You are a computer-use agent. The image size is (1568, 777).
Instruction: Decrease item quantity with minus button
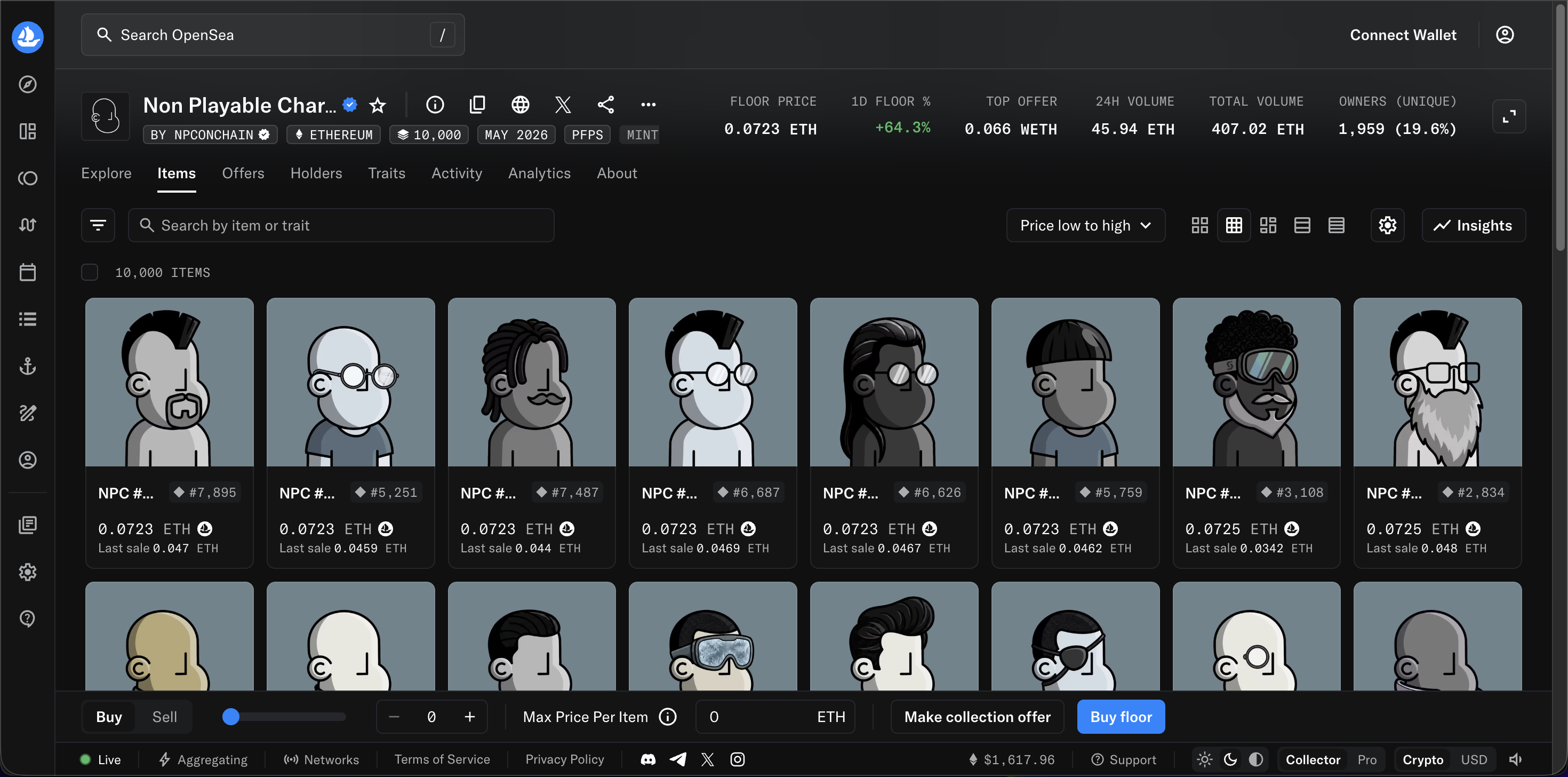[x=394, y=717]
